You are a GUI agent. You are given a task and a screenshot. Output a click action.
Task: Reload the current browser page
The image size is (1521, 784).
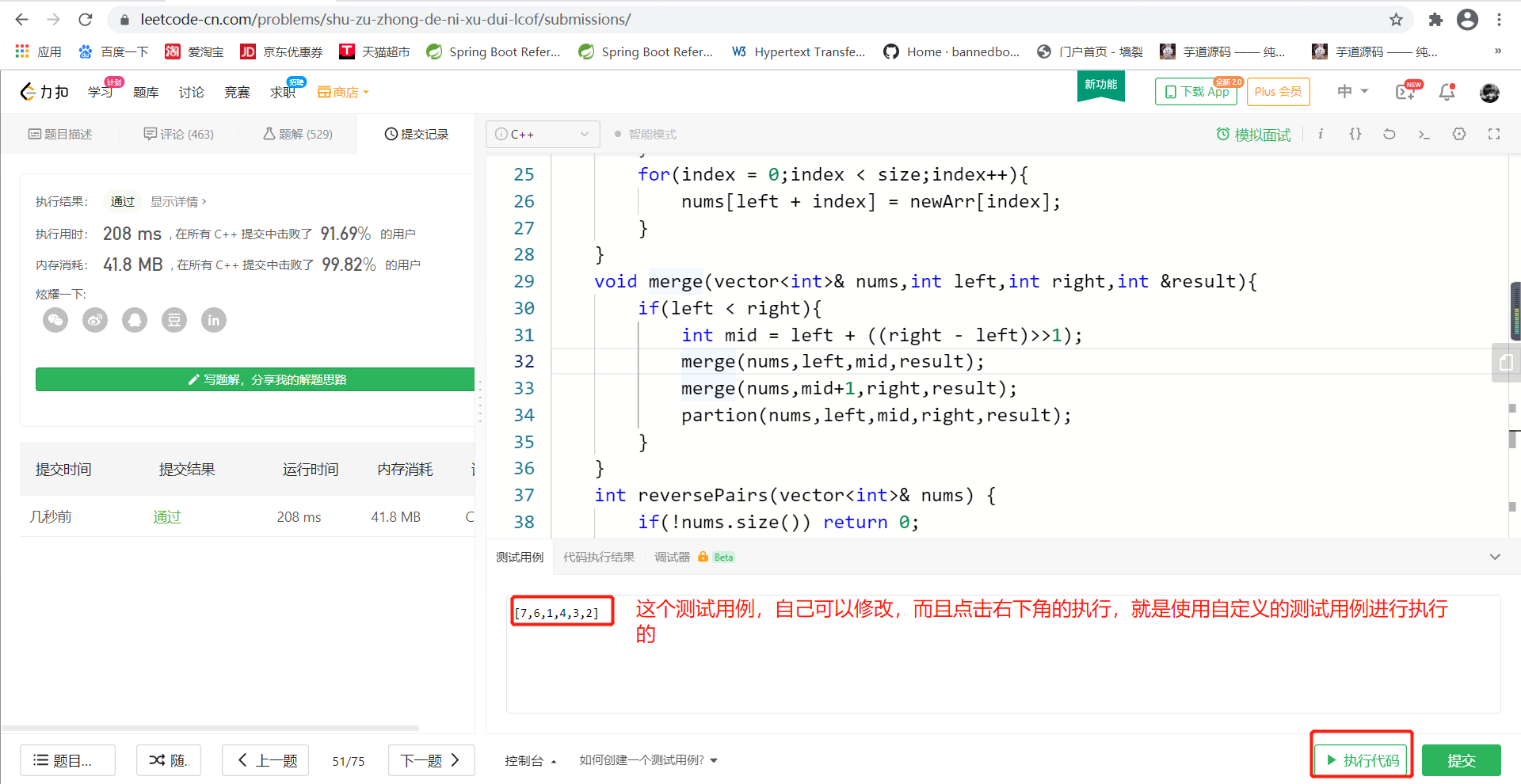click(x=86, y=19)
